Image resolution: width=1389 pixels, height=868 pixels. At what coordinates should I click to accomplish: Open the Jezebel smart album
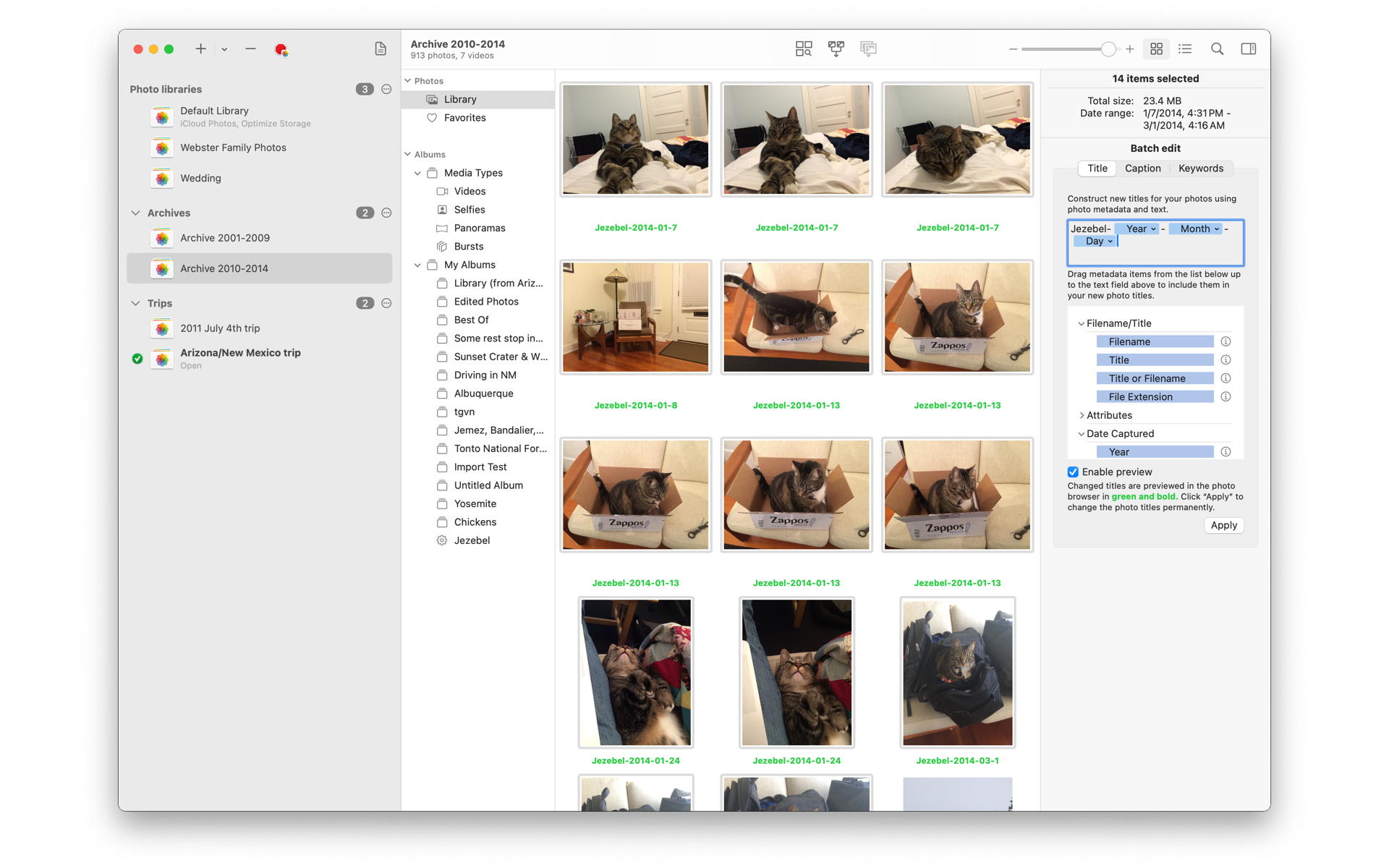point(478,540)
